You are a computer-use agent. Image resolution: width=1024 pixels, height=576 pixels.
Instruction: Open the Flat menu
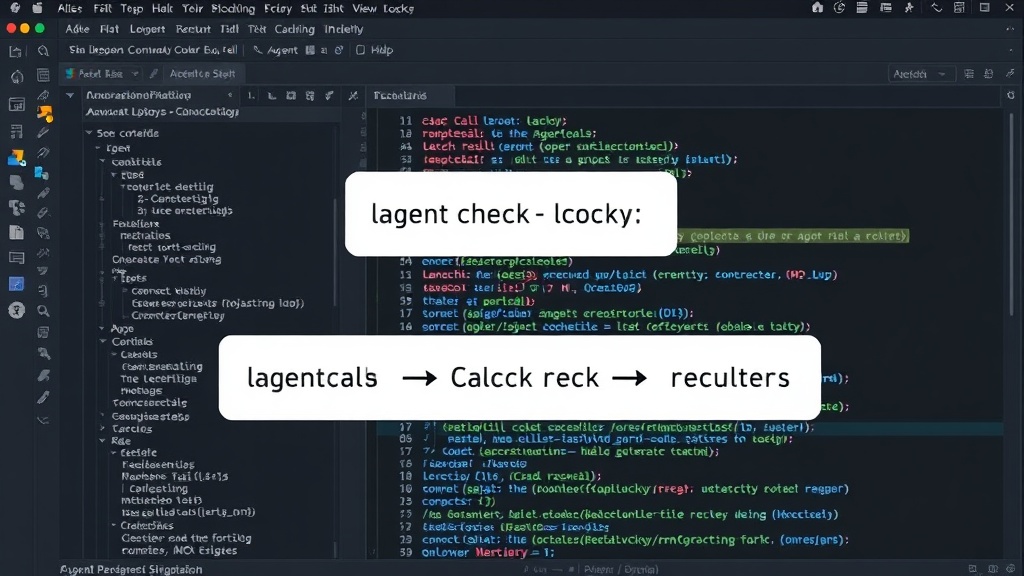tap(109, 29)
